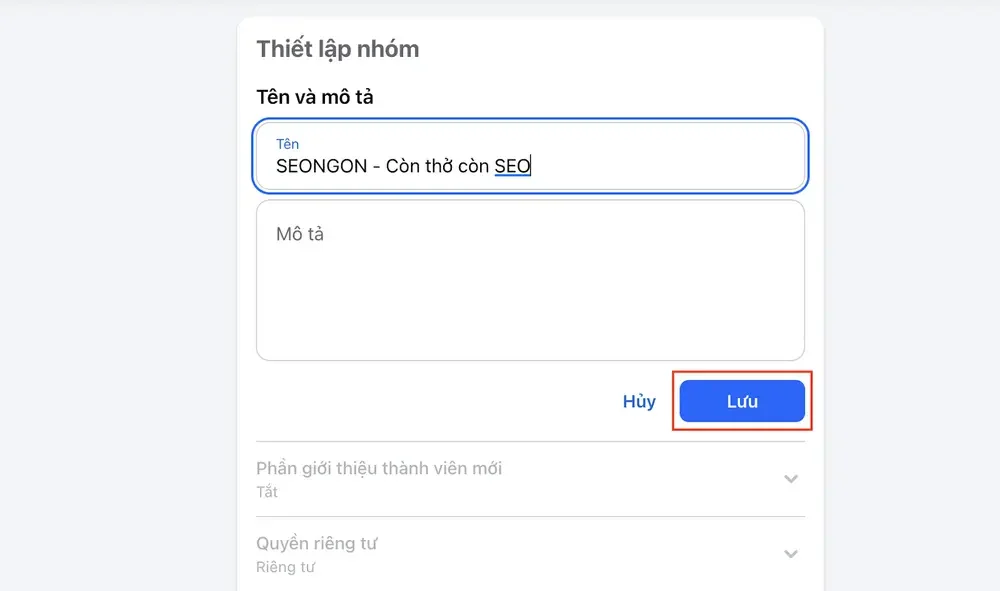Click the Thiết lập nhóm heading
The height and width of the screenshot is (591, 1000).
coord(337,48)
